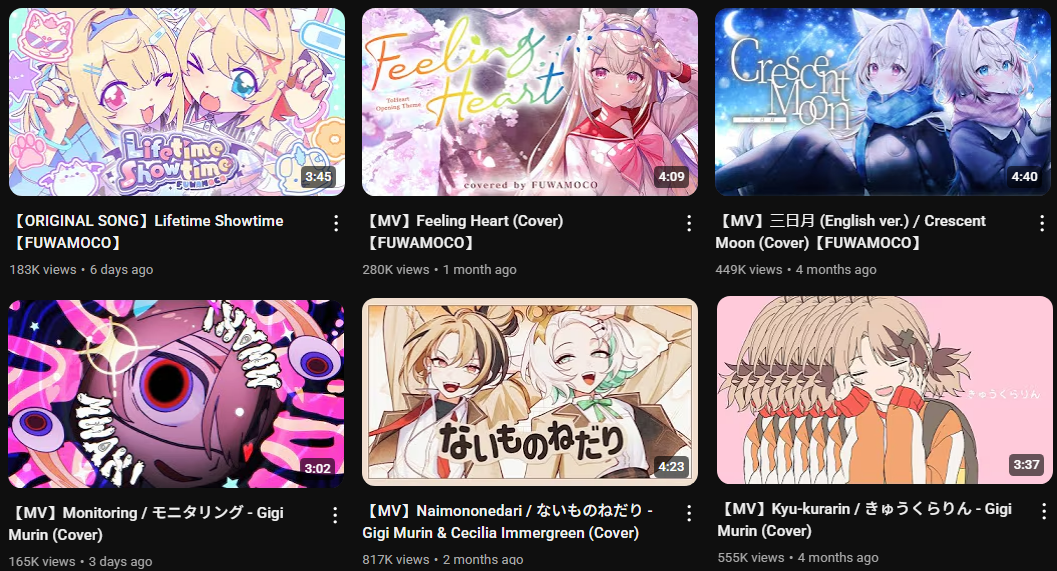Click the 3:45 duration badge
This screenshot has width=1057, height=571.
pos(318,177)
